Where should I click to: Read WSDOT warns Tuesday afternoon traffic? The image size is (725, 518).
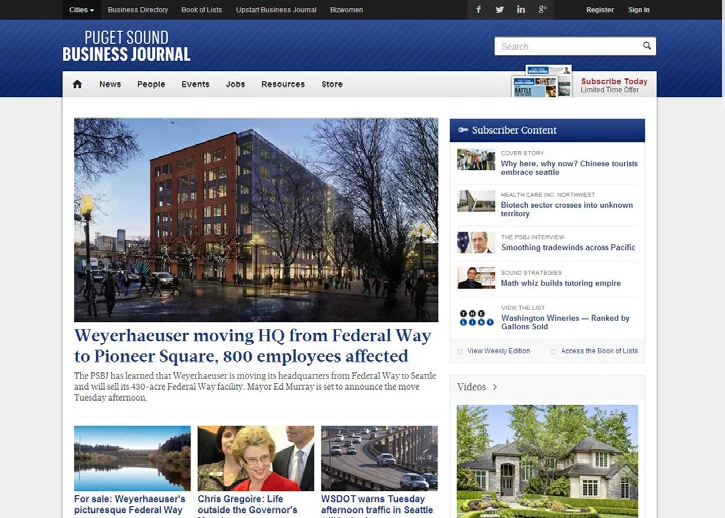[377, 505]
